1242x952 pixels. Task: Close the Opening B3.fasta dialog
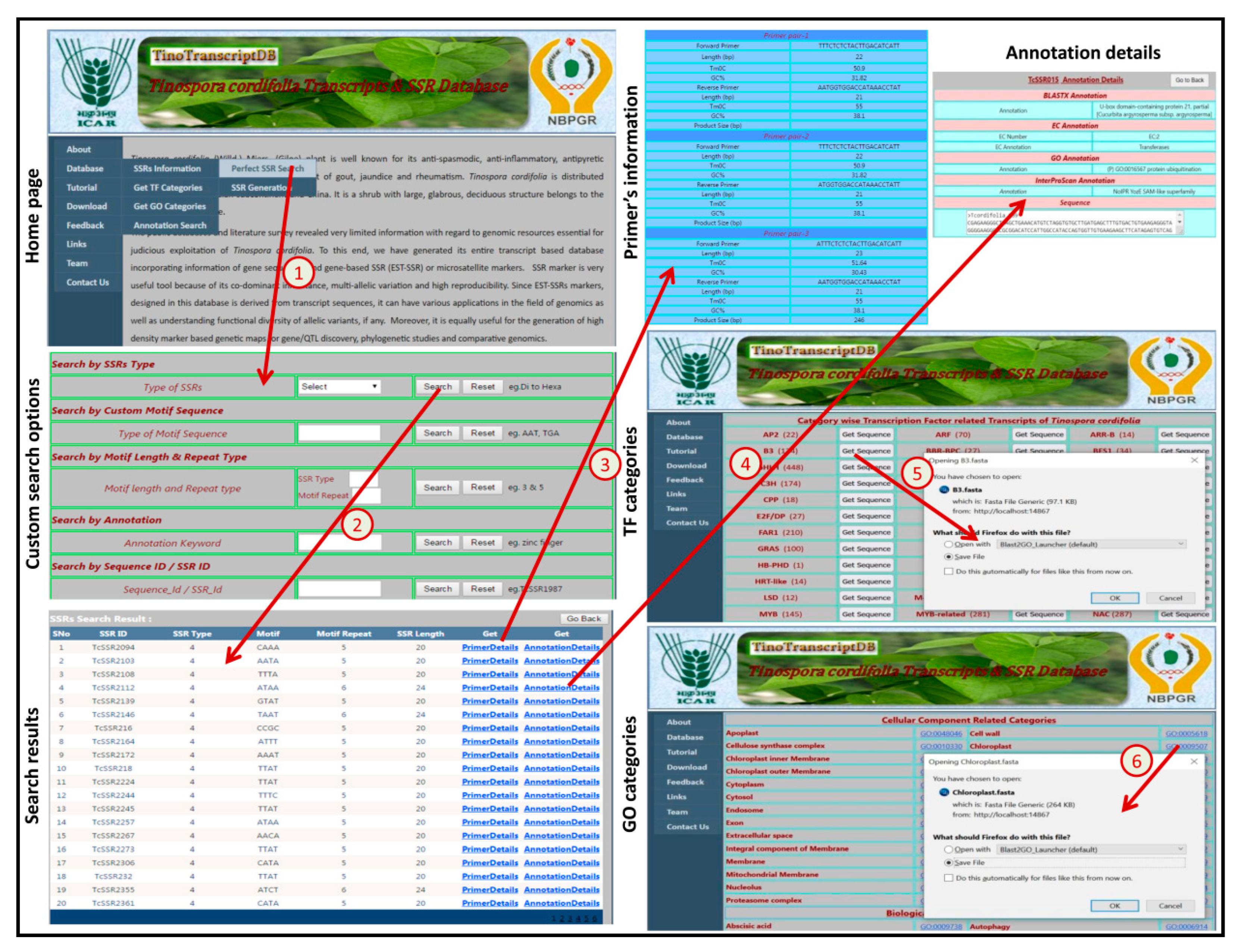pos(1194,460)
